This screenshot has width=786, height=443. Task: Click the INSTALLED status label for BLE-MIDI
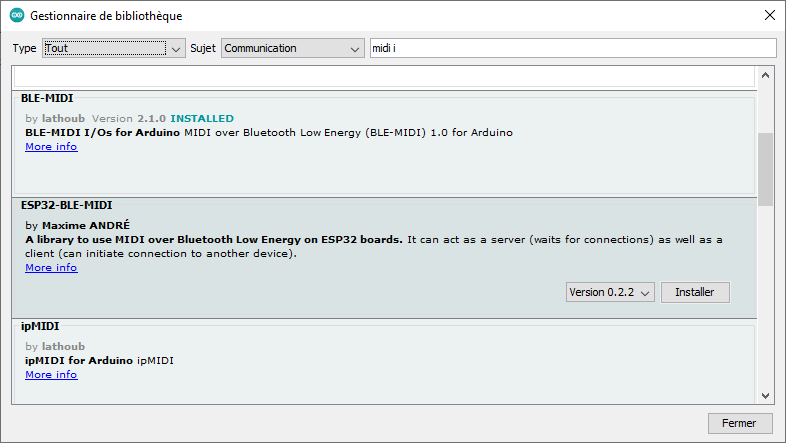coord(202,118)
